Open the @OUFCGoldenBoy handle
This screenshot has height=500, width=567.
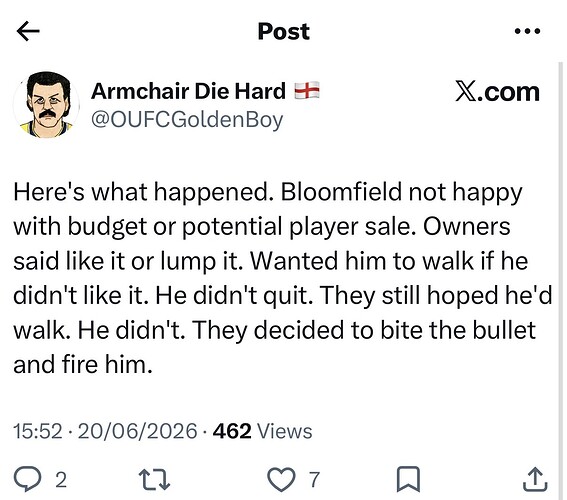187,120
